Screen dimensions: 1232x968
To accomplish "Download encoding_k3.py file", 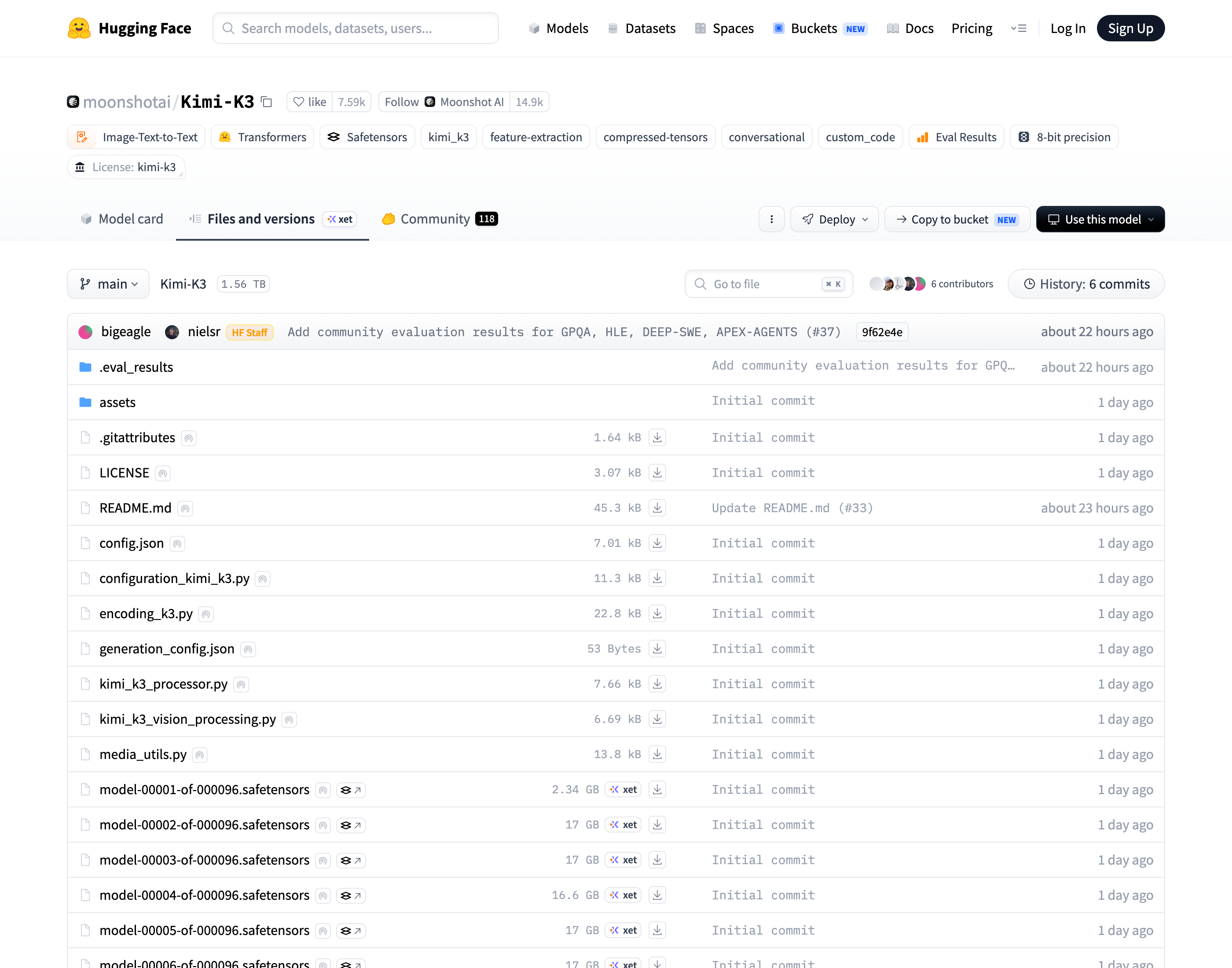I will [x=657, y=613].
